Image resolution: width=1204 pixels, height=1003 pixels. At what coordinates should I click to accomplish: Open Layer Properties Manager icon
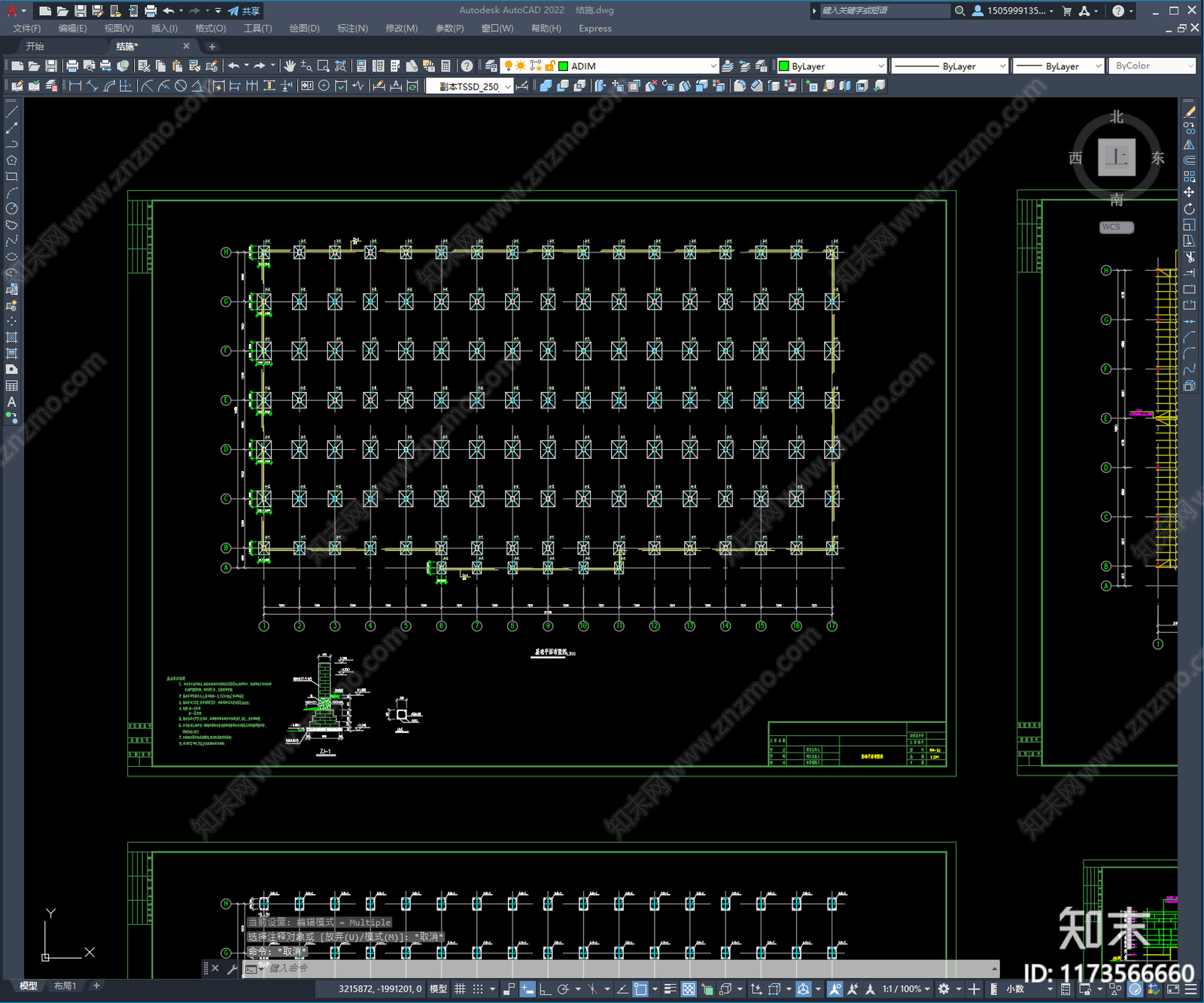(491, 66)
